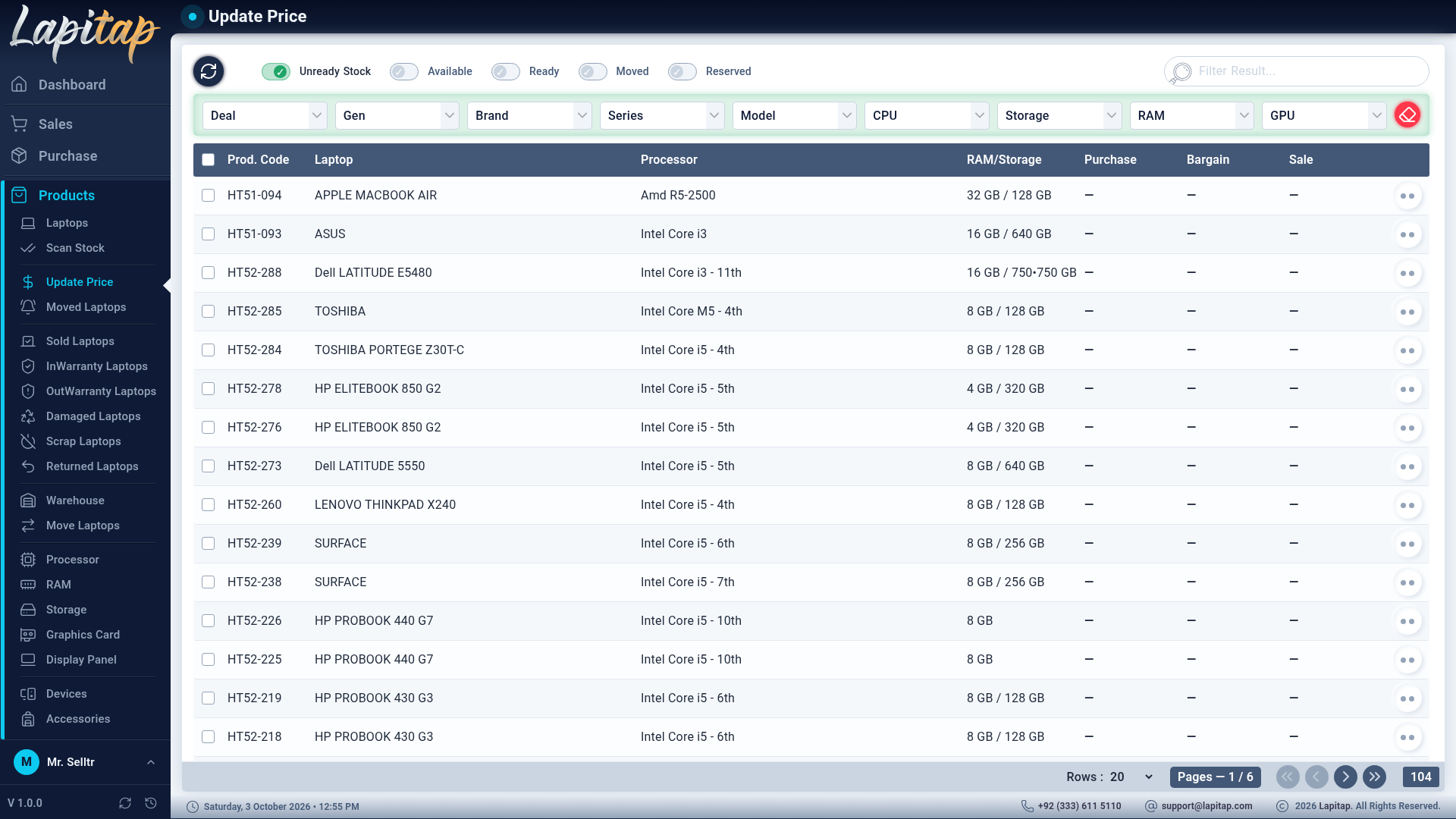This screenshot has width=1456, height=819.
Task: Click the history icon beside version number
Action: click(151, 803)
